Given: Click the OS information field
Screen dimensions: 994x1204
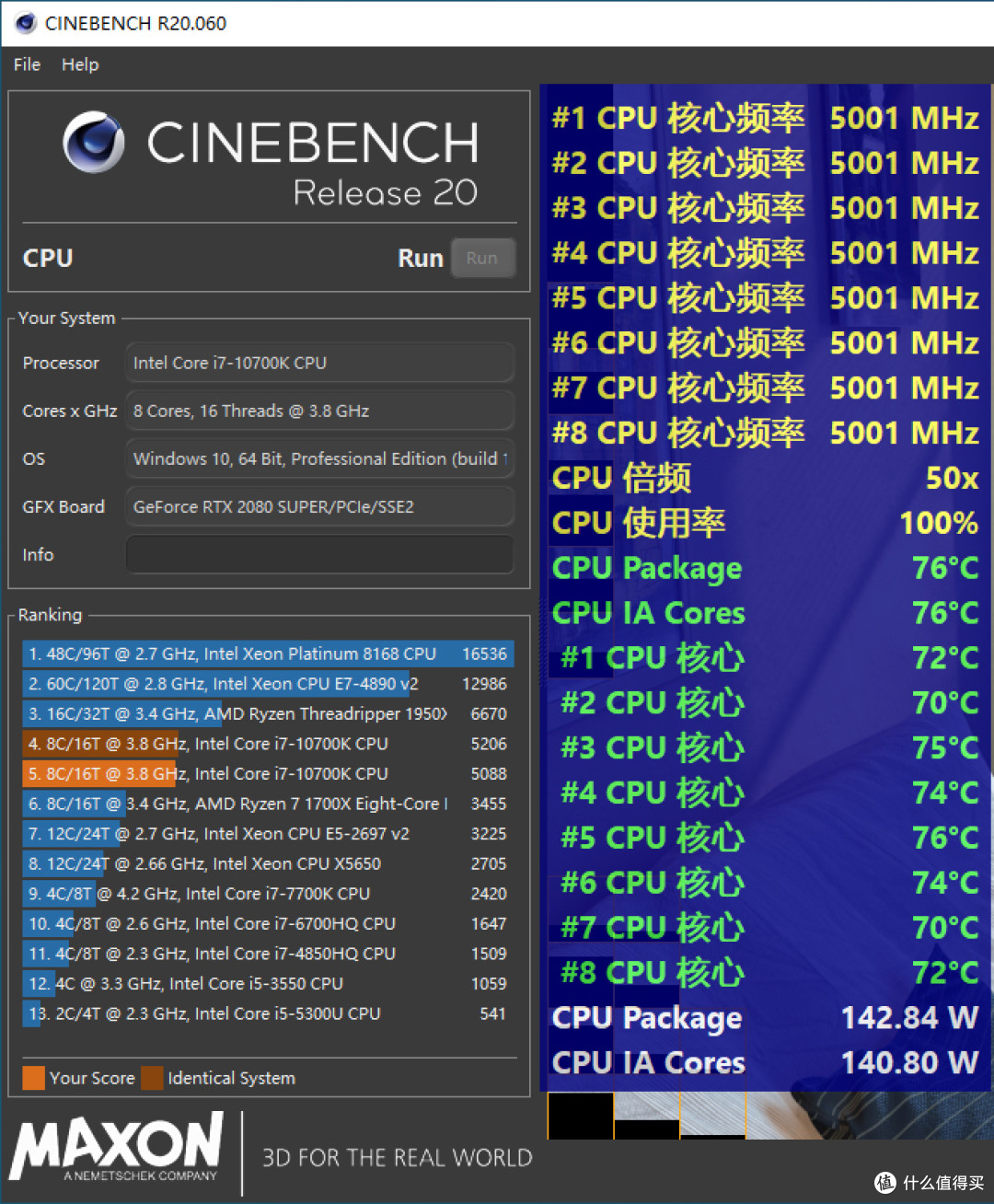Looking at the screenshot, I should coord(319,458).
